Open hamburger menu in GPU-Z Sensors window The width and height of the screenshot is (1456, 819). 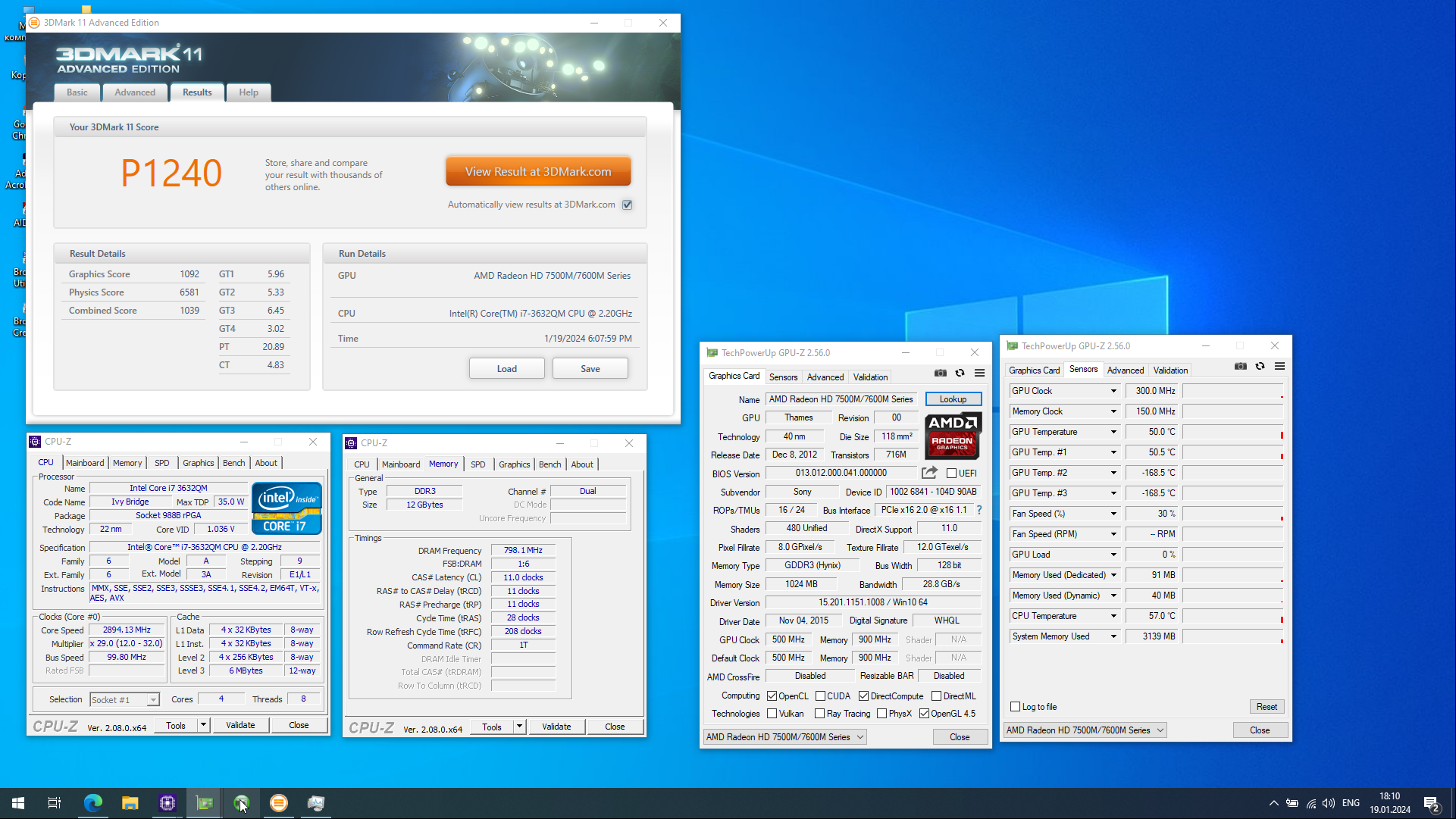pyautogui.click(x=1279, y=366)
